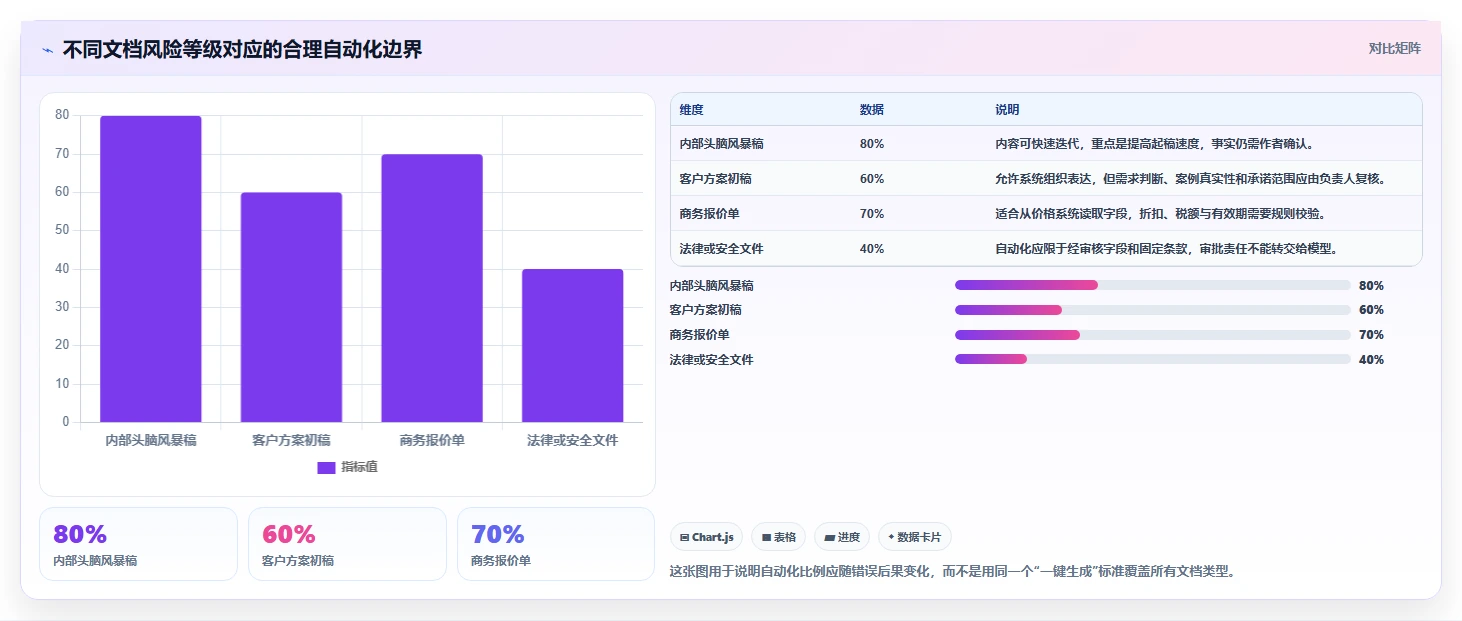This screenshot has height=621, width=1462.
Task: Click the 内部头脑风暴稿 table row name
Action: click(x=722, y=144)
